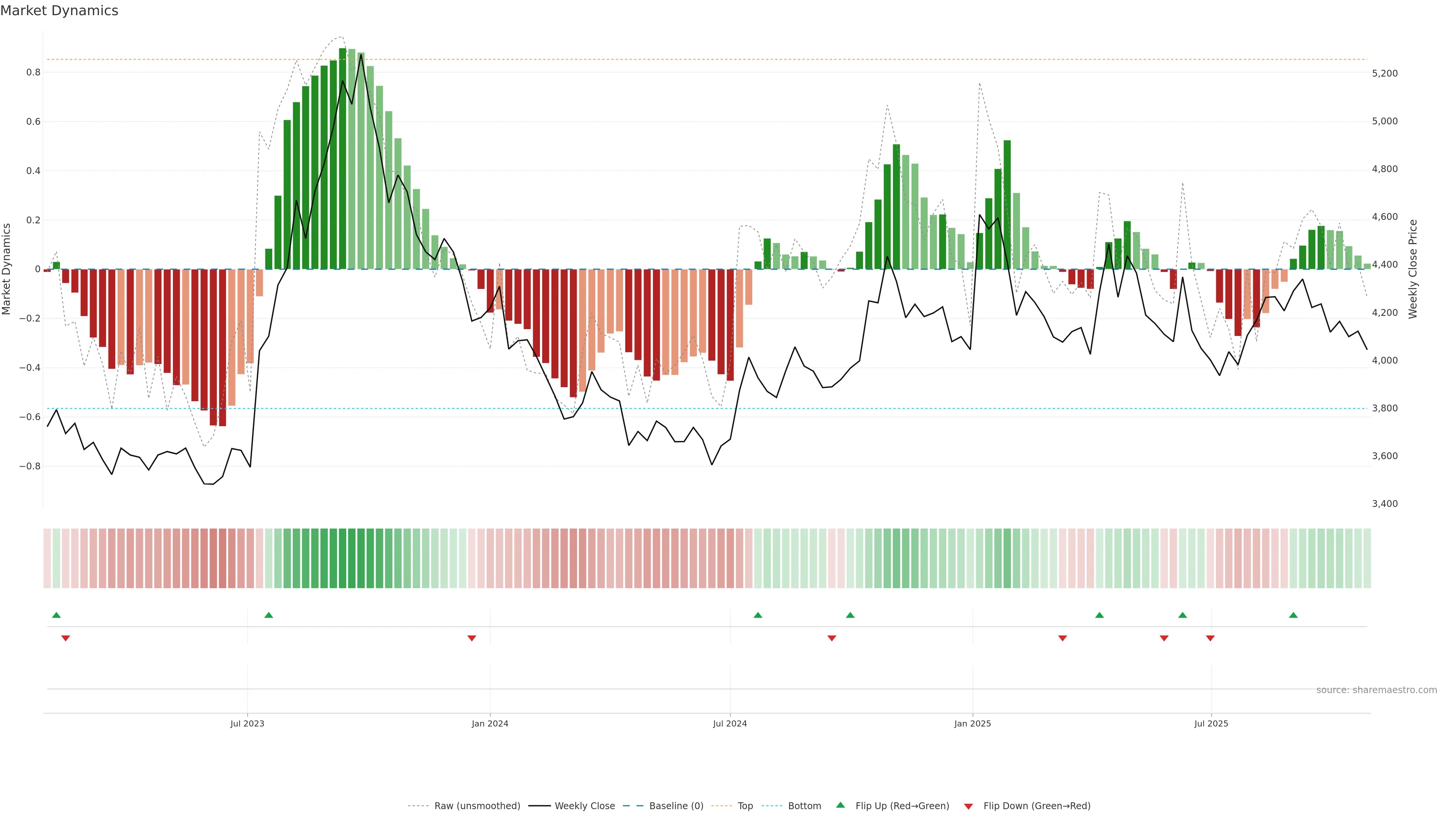Viewport: 1456px width, 819px height.
Task: Click the Top legend label
Action: 745,806
